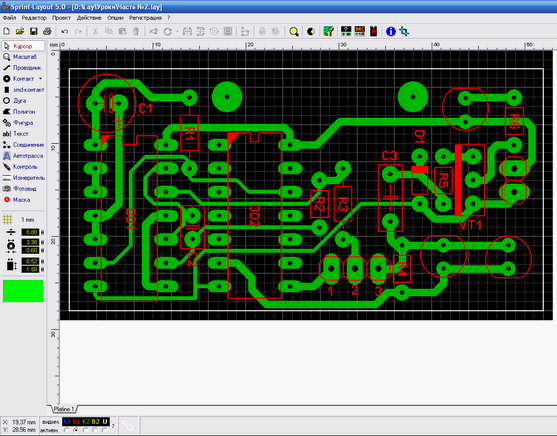Click the bright green color swatch
This screenshot has height=436, width=557.
(23, 291)
